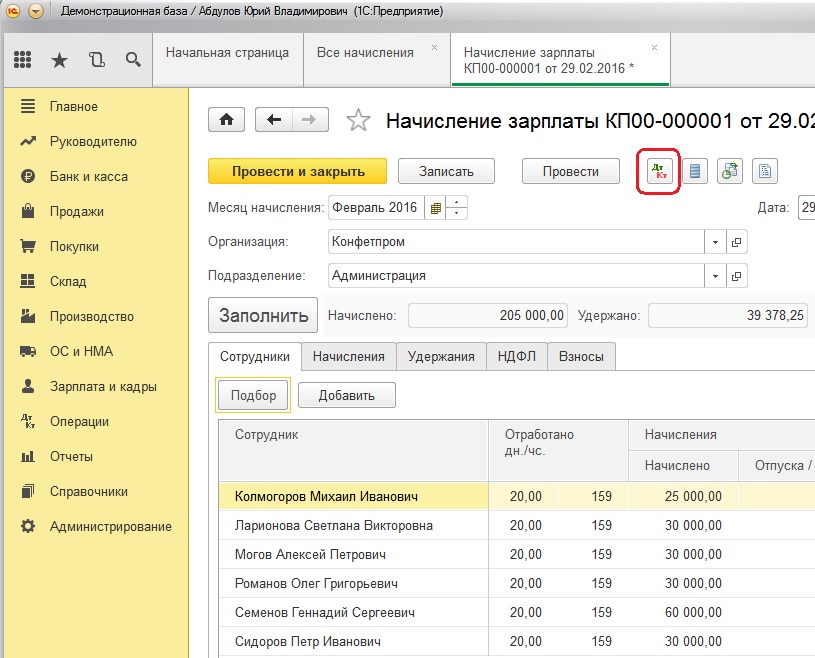Open the ОС и НМА section

tap(96, 351)
